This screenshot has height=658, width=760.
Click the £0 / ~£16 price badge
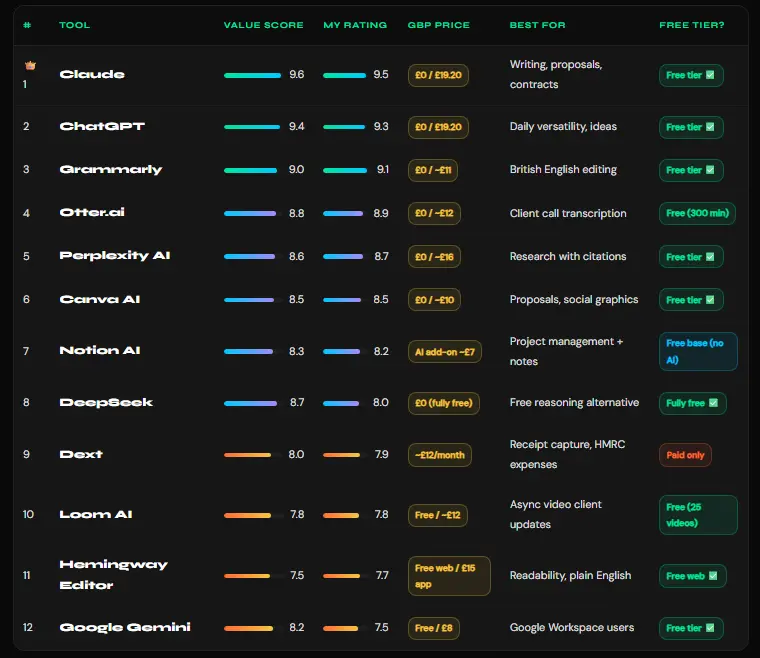tap(434, 257)
